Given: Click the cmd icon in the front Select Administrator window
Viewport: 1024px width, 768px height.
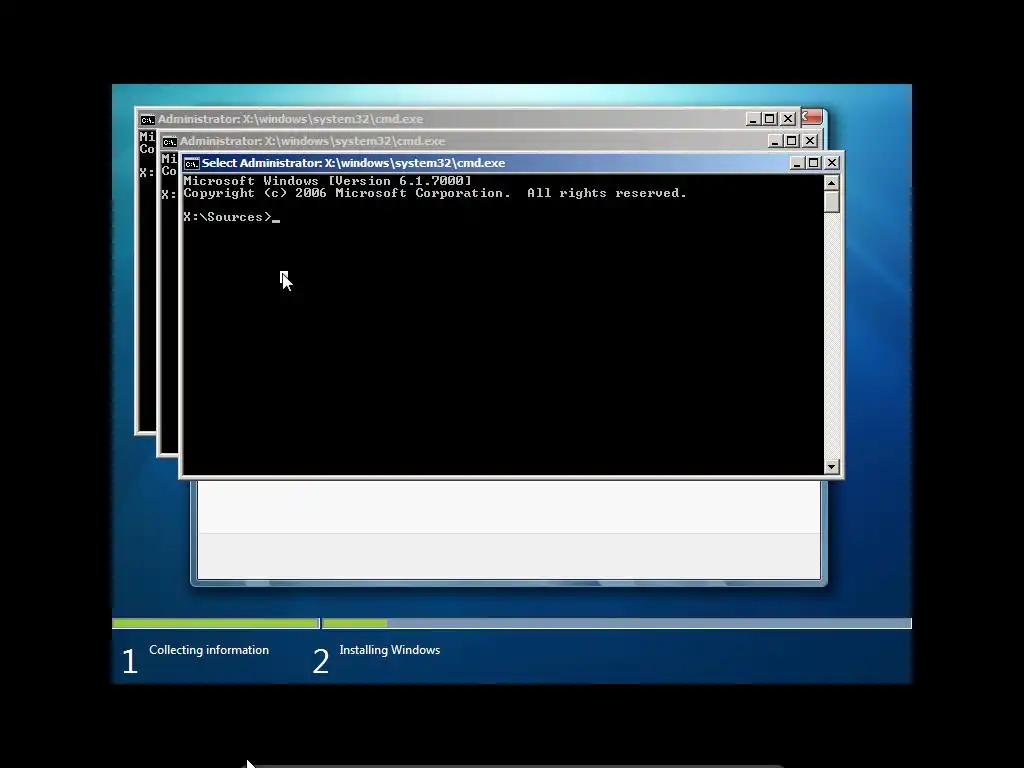Looking at the screenshot, I should tap(191, 163).
